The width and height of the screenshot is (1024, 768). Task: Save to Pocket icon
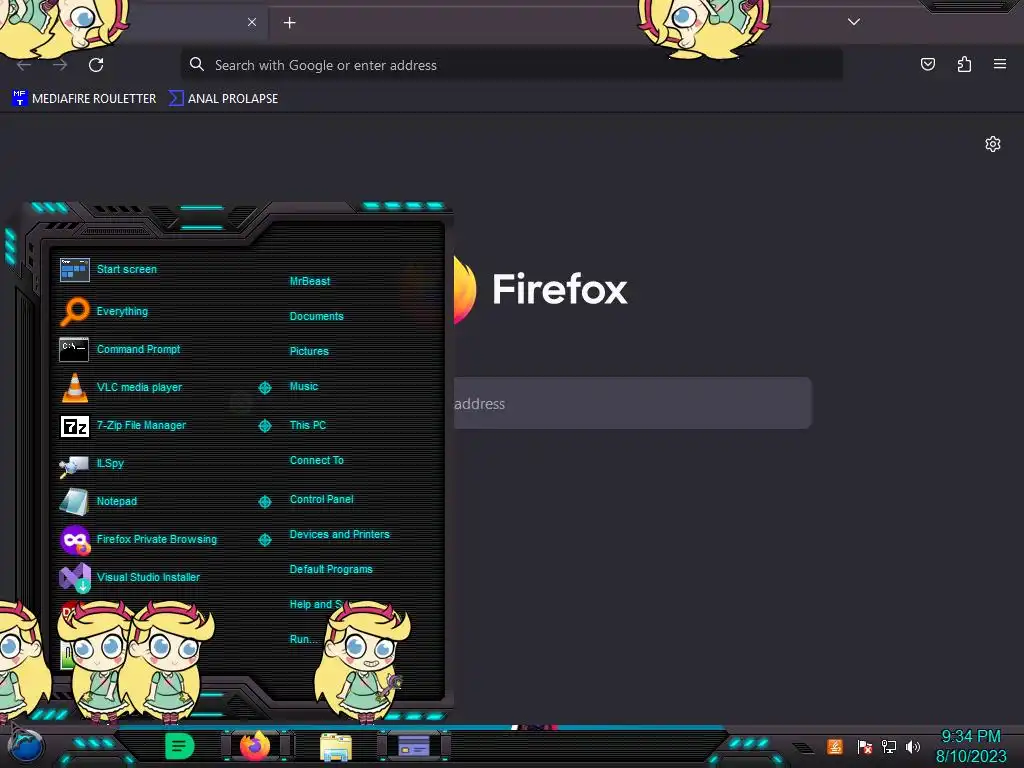(927, 64)
